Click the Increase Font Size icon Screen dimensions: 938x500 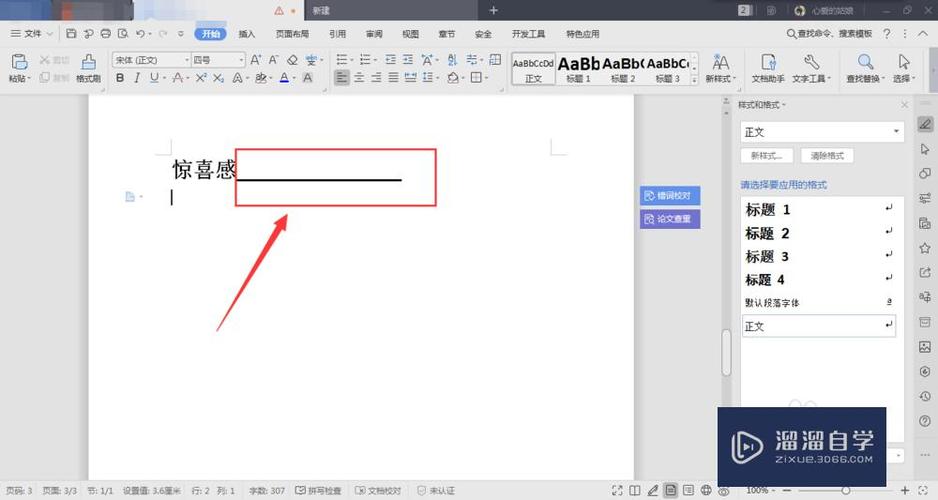coord(255,60)
